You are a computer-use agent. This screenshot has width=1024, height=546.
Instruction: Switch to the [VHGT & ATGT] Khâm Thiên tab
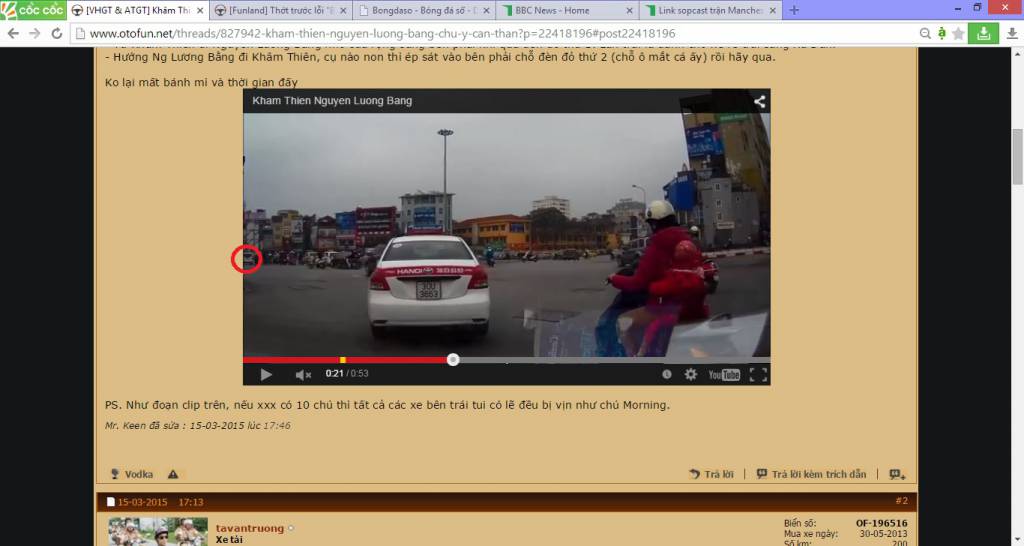137,10
